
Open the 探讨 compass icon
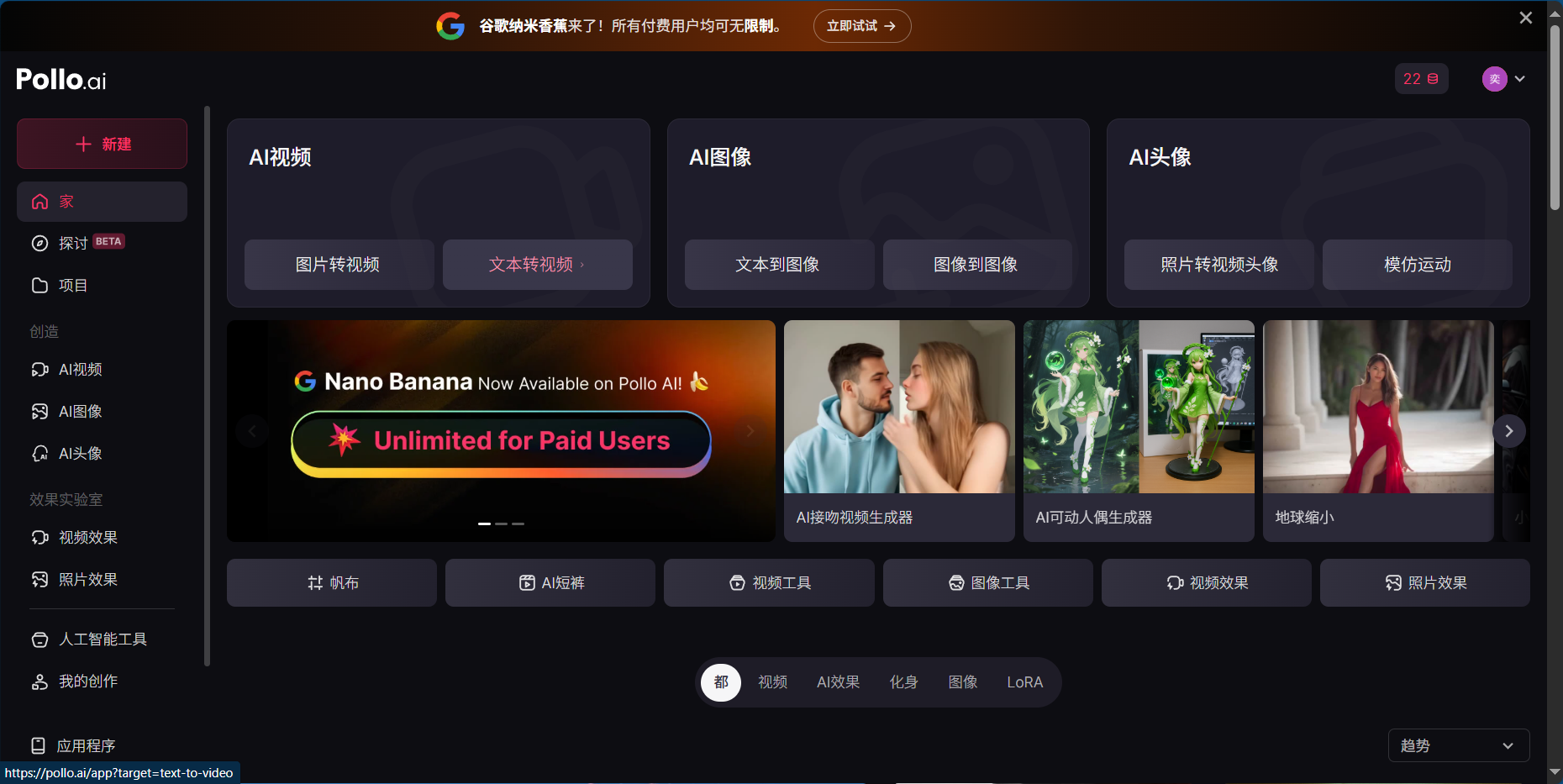pyautogui.click(x=39, y=244)
